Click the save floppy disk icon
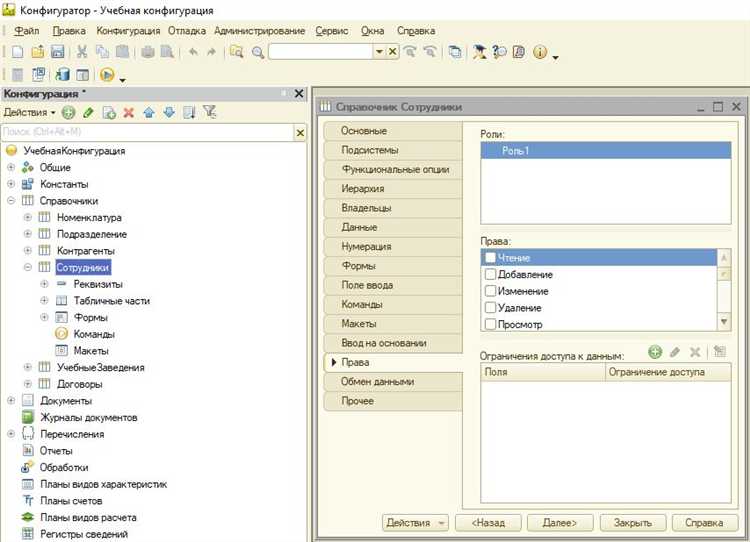Viewport: 750px width, 542px height. [57, 51]
